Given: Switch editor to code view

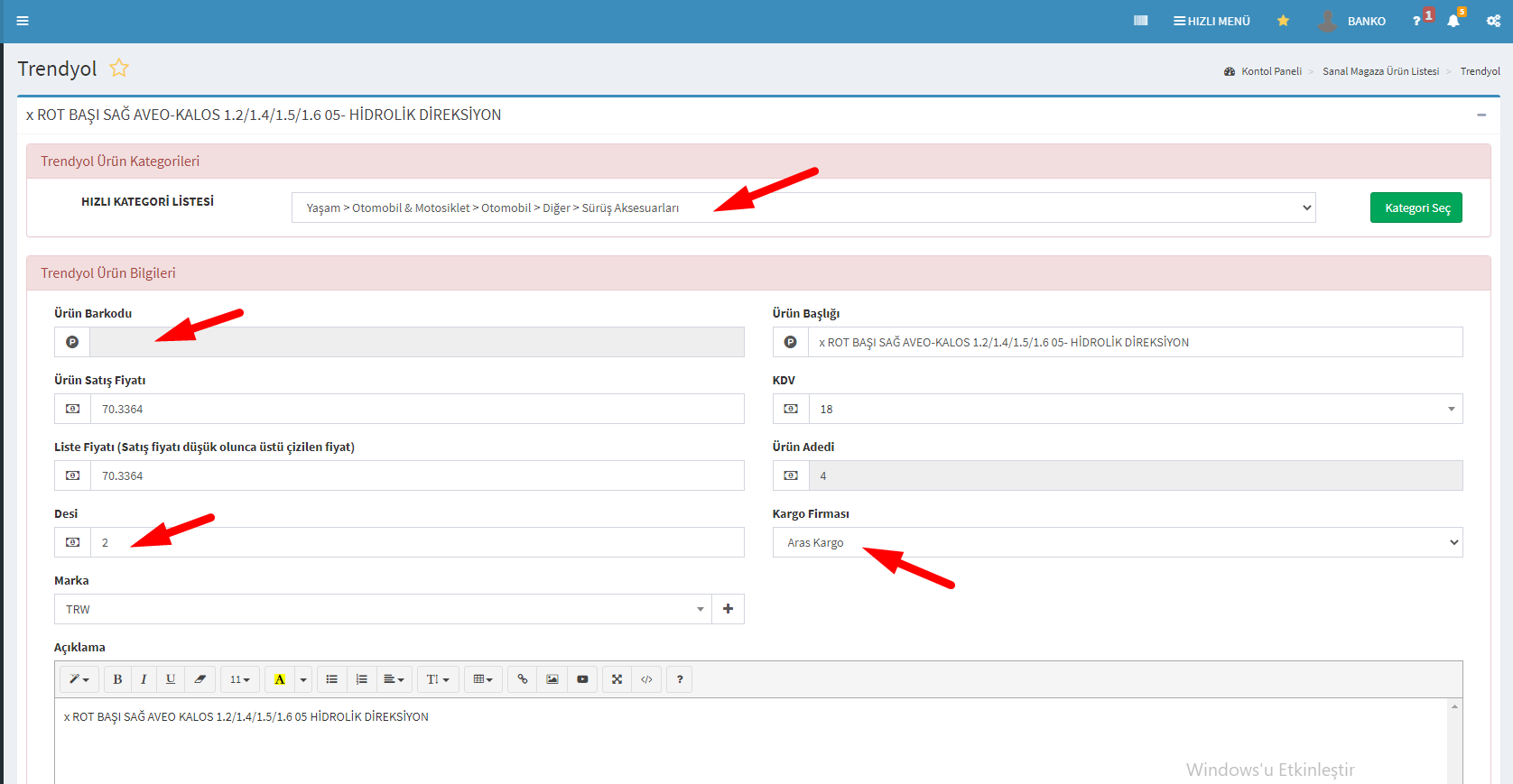Looking at the screenshot, I should tap(646, 679).
